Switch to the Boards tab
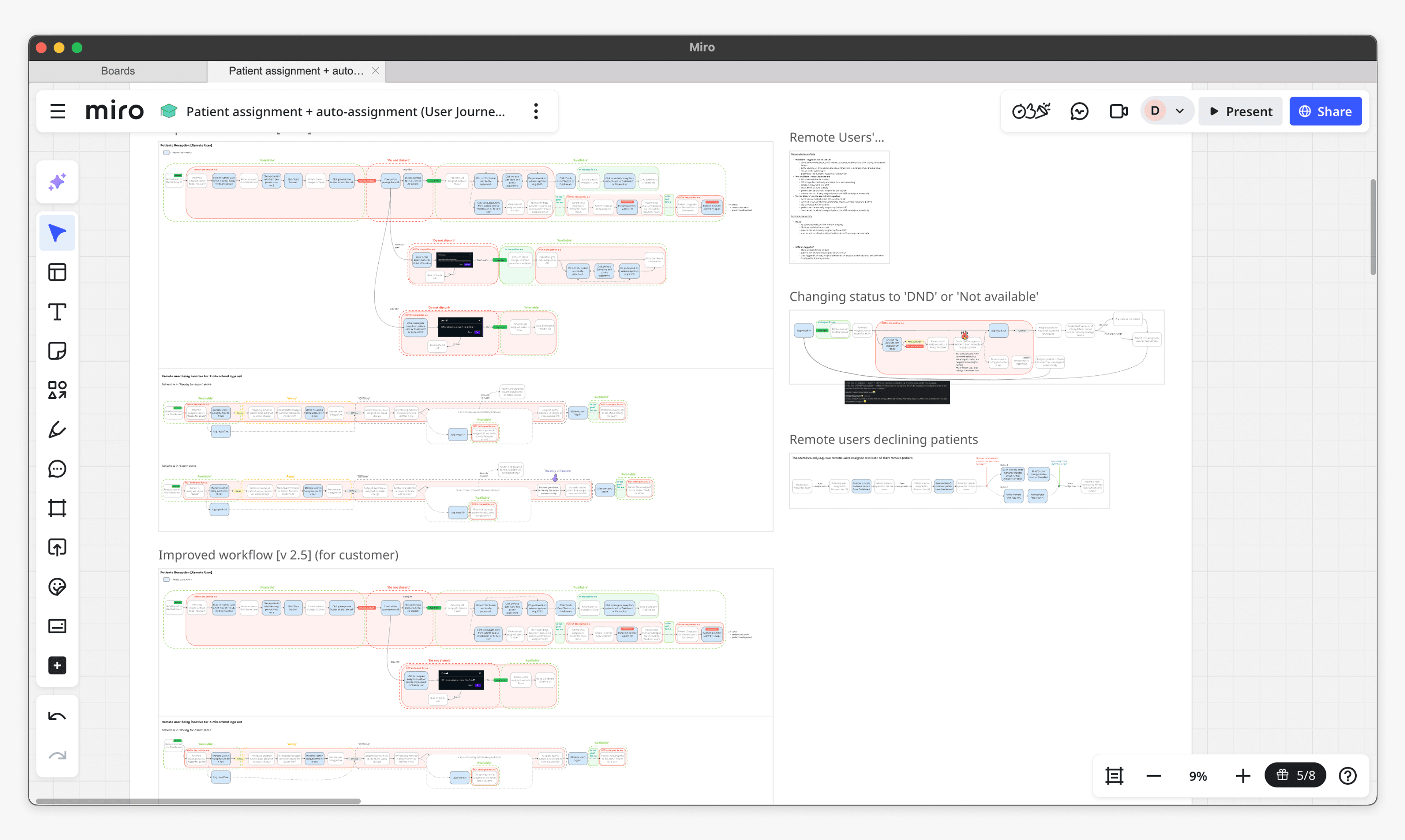 (118, 71)
